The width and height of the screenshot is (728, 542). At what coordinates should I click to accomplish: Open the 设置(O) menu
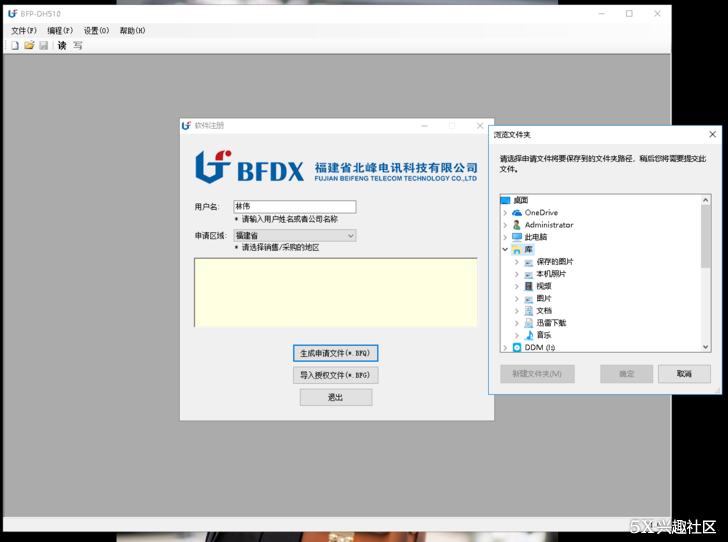click(x=96, y=31)
